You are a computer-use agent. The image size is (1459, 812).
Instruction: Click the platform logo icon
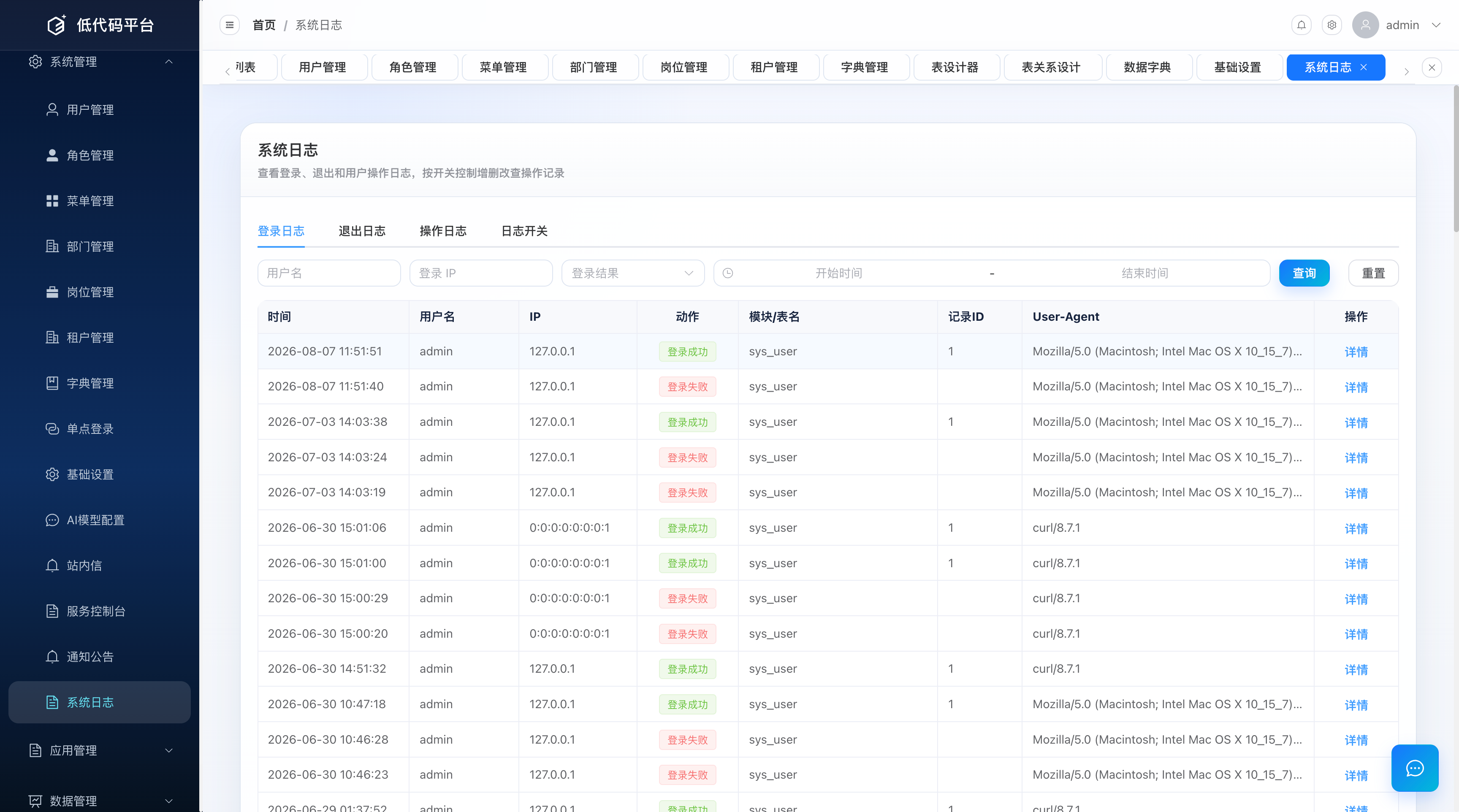(x=56, y=25)
